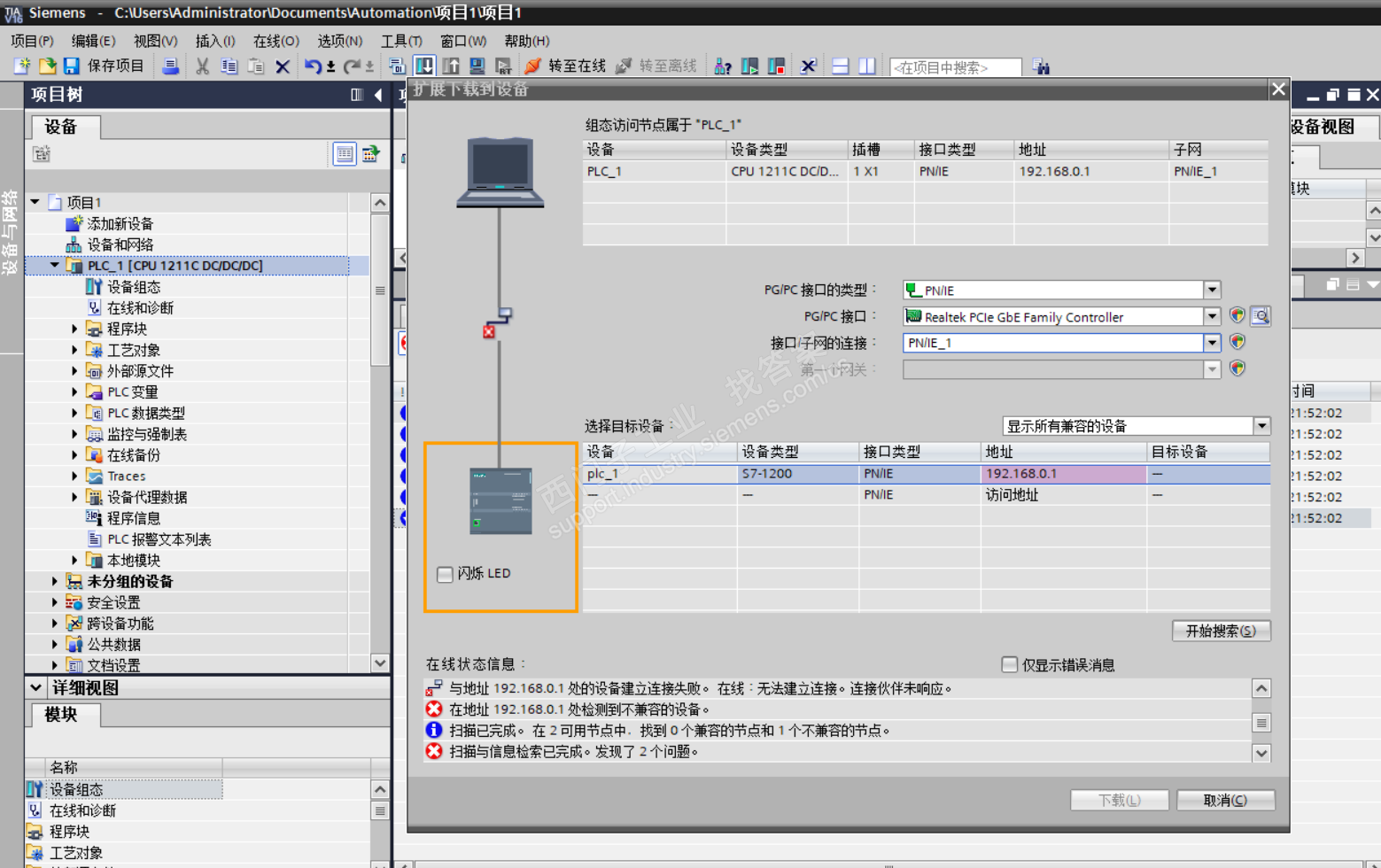
Task: Open the 编辑(E) menu
Action: [93, 41]
